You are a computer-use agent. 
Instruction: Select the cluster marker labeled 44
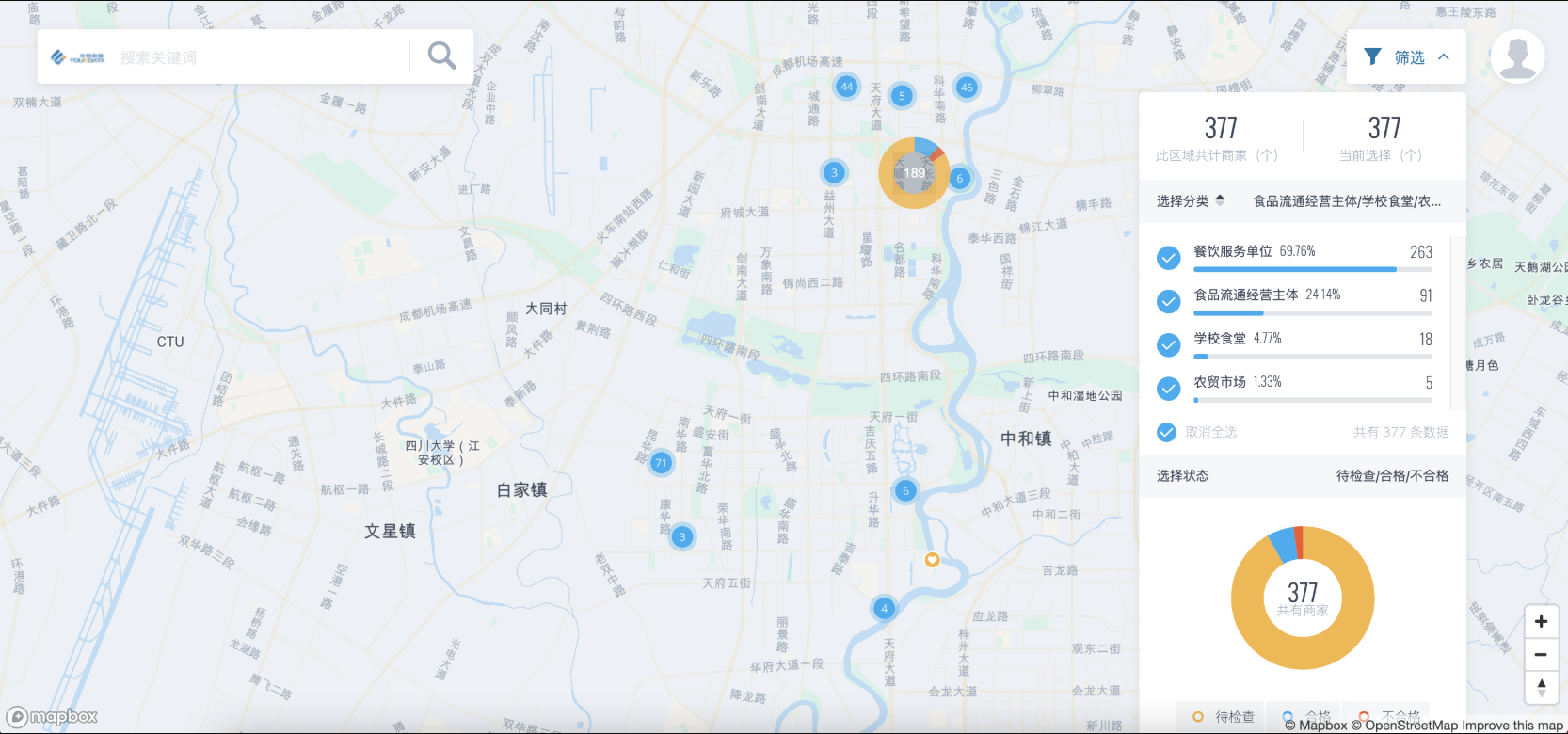click(847, 87)
